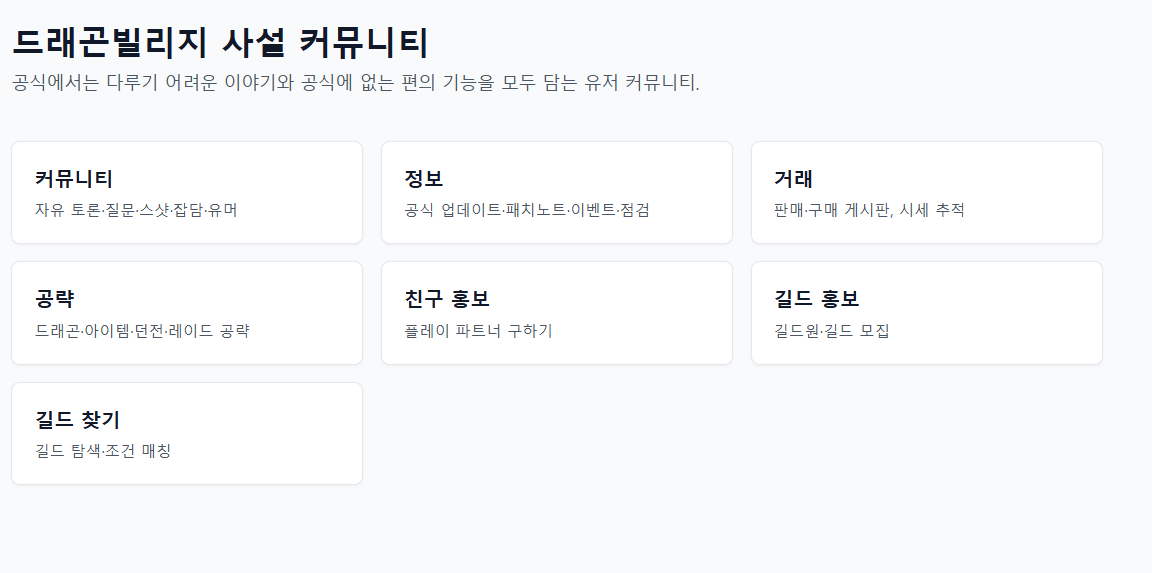Screen dimensions: 1152x573
Task: Click the bold 거래 title text
Action: (x=793, y=179)
